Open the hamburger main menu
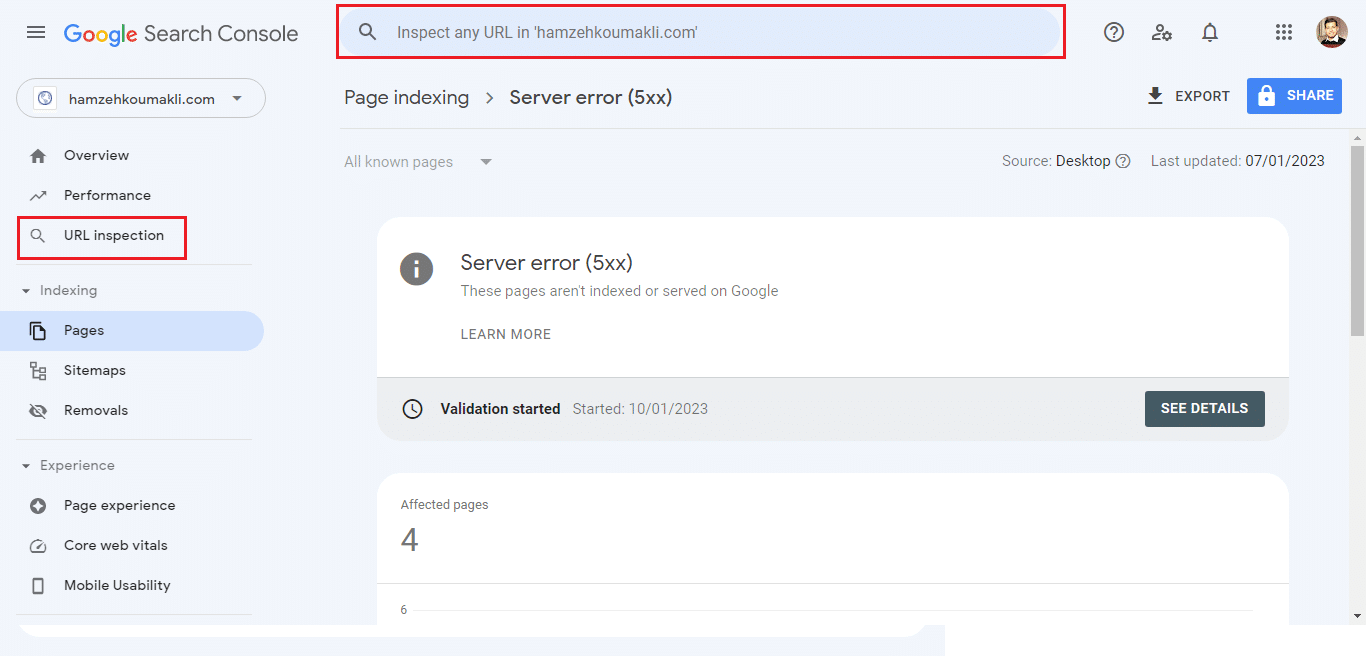Viewport: 1366px width, 656px height. tap(36, 32)
